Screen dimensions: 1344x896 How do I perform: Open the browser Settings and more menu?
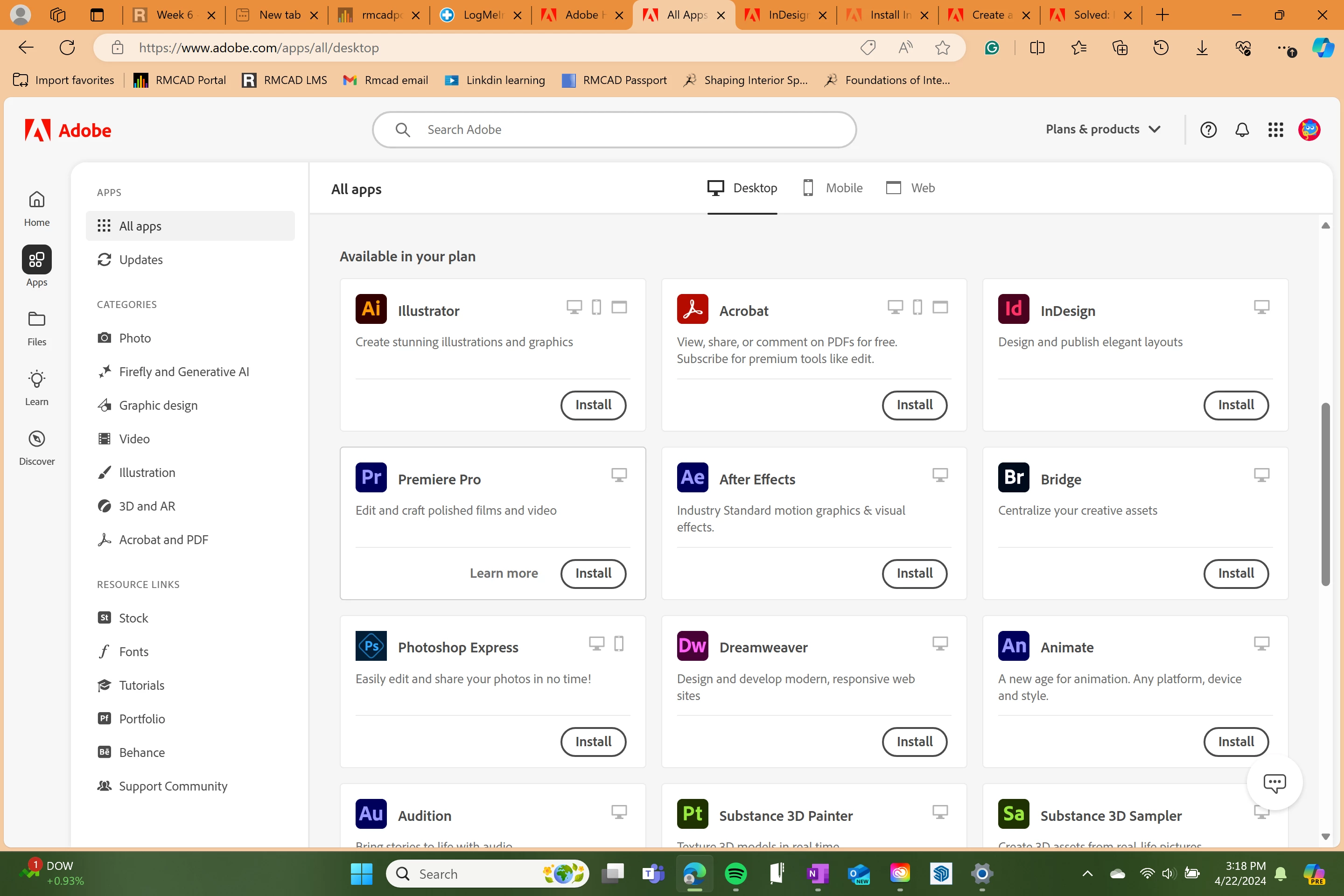[x=1285, y=48]
